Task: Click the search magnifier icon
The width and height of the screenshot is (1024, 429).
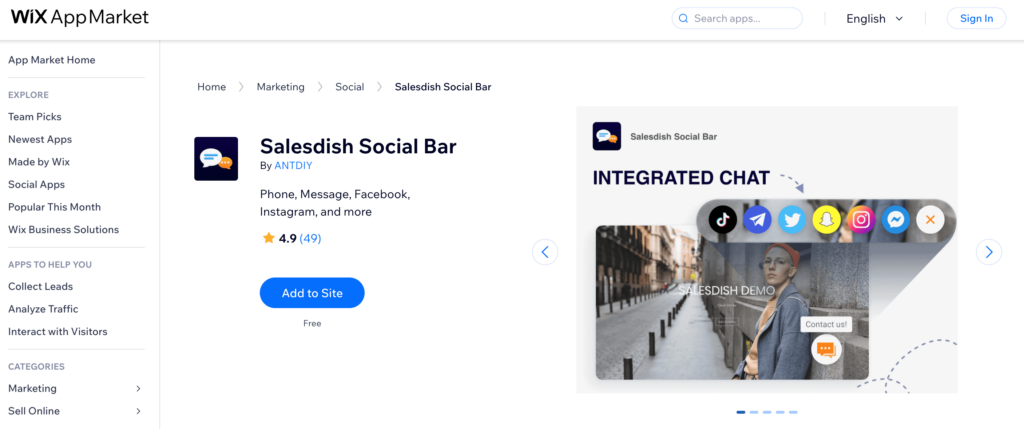Action: pyautogui.click(x=684, y=18)
